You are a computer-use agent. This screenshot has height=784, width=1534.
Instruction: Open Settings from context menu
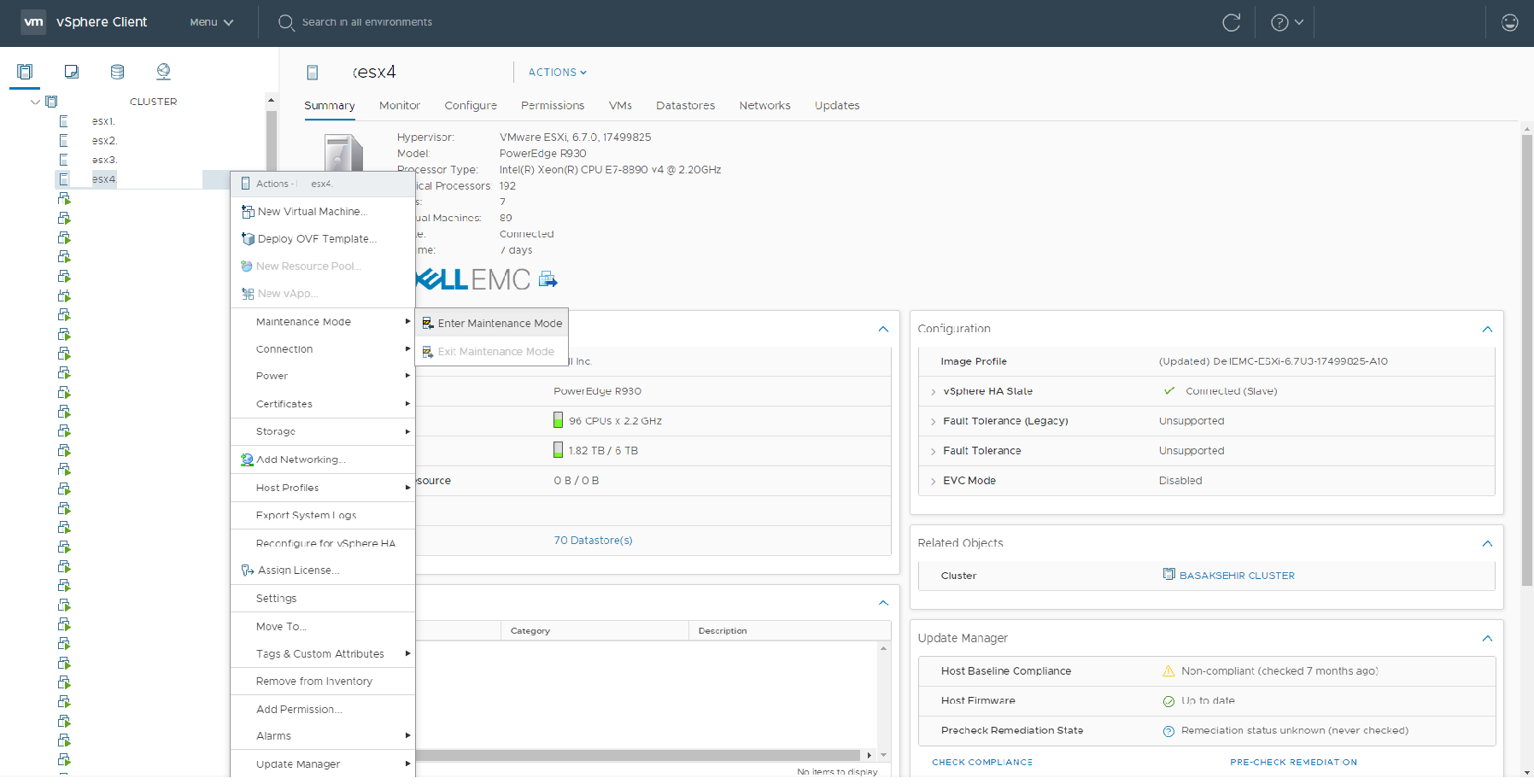[323, 599]
